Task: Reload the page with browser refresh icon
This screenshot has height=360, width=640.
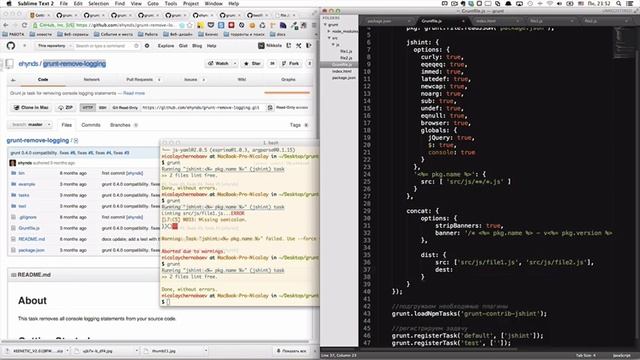Action: 24,25
